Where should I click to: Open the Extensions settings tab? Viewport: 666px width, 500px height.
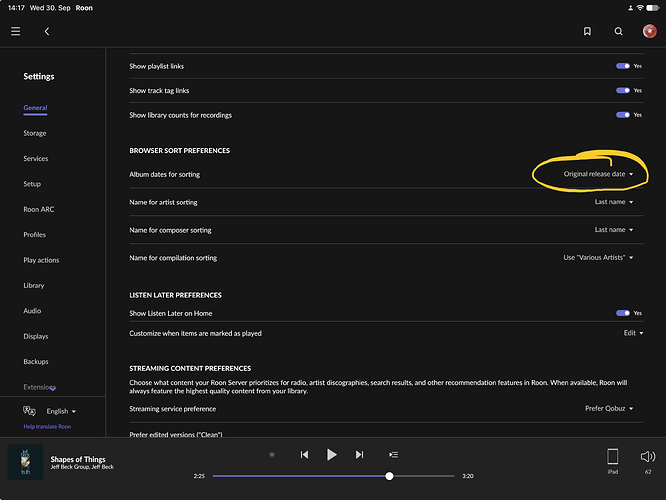[x=39, y=387]
